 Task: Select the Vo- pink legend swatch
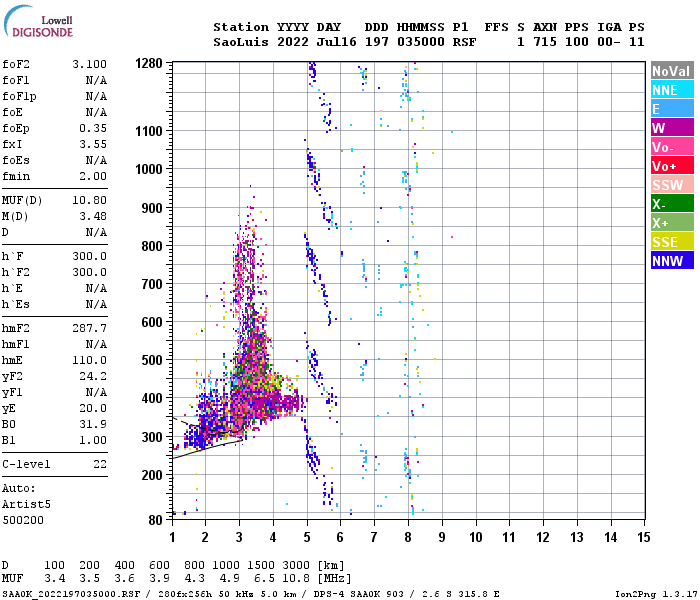click(672, 147)
